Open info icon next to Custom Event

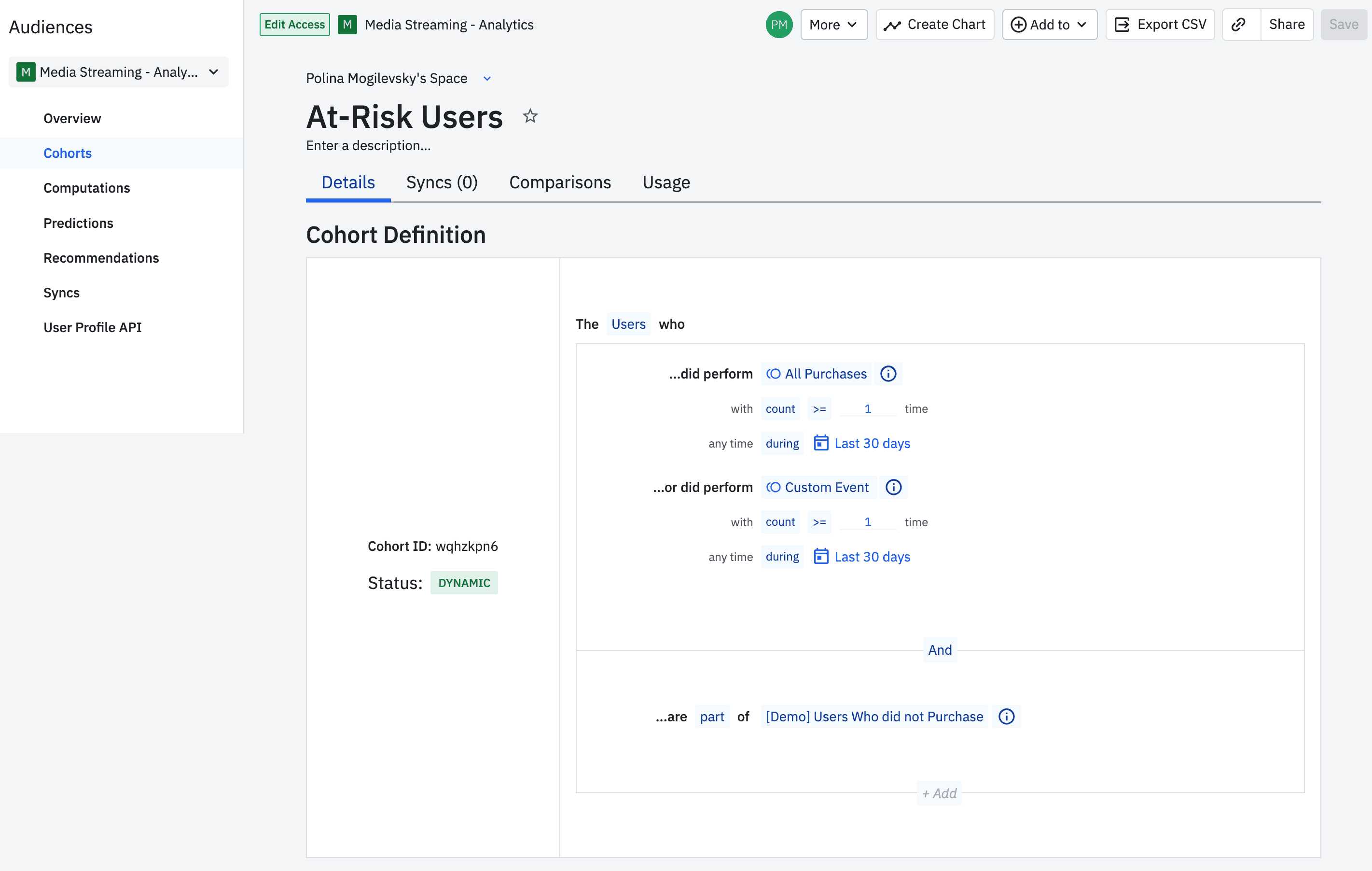tap(893, 487)
